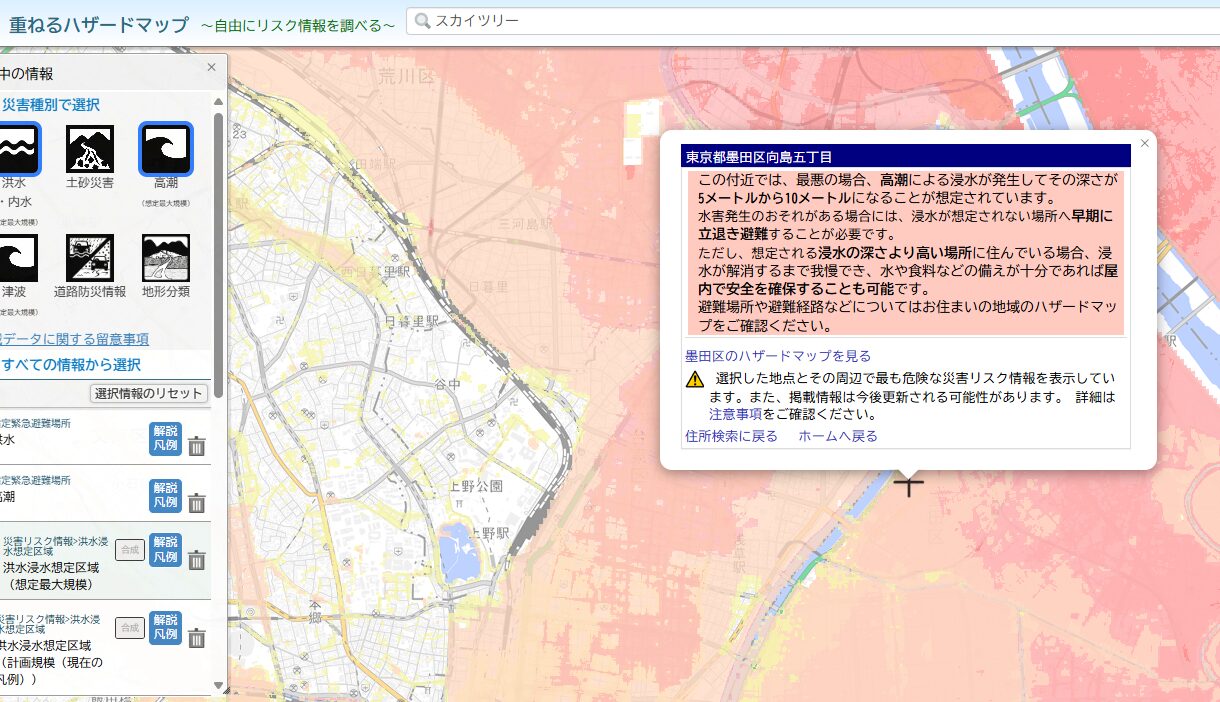Screen dimensions: 1220x702
Task: Toggle 合成 for 洪水浸水想定区域（計画規模）
Action: tap(130, 627)
